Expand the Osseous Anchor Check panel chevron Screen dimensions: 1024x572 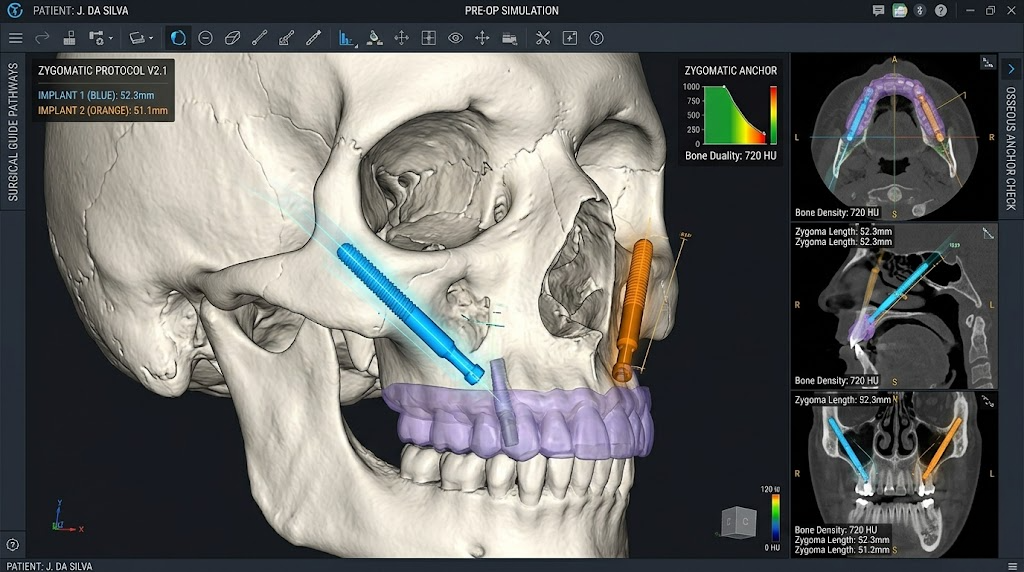1011,68
